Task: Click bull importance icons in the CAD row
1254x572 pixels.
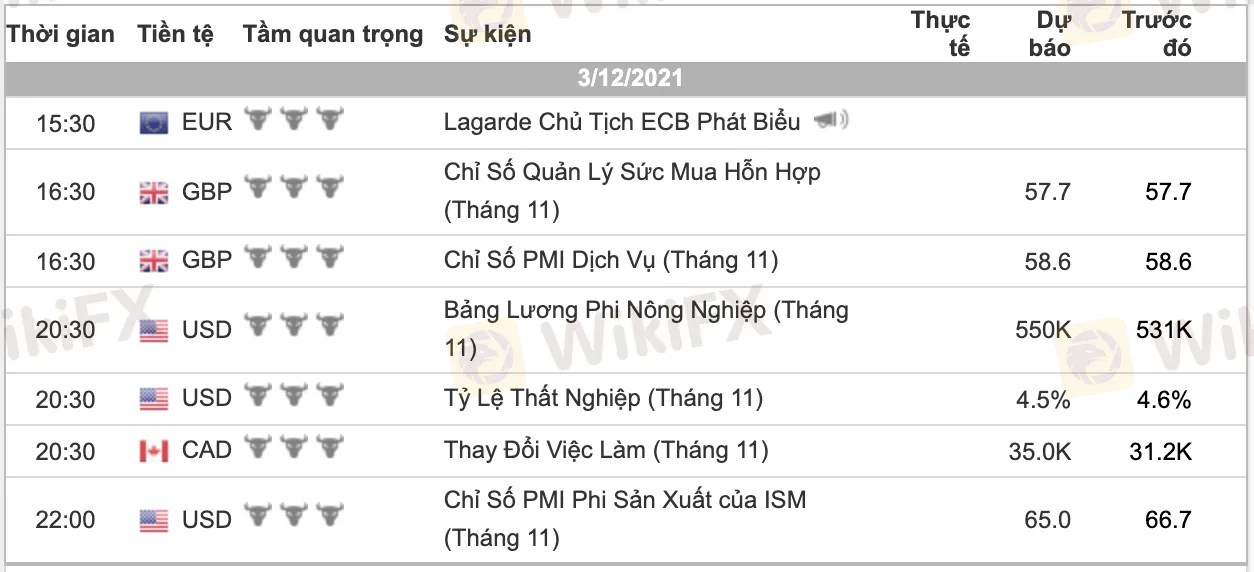Action: 294,449
